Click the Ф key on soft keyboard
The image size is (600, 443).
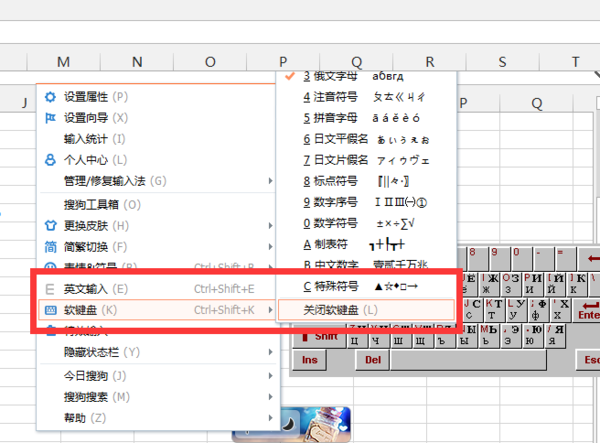pos(539,309)
